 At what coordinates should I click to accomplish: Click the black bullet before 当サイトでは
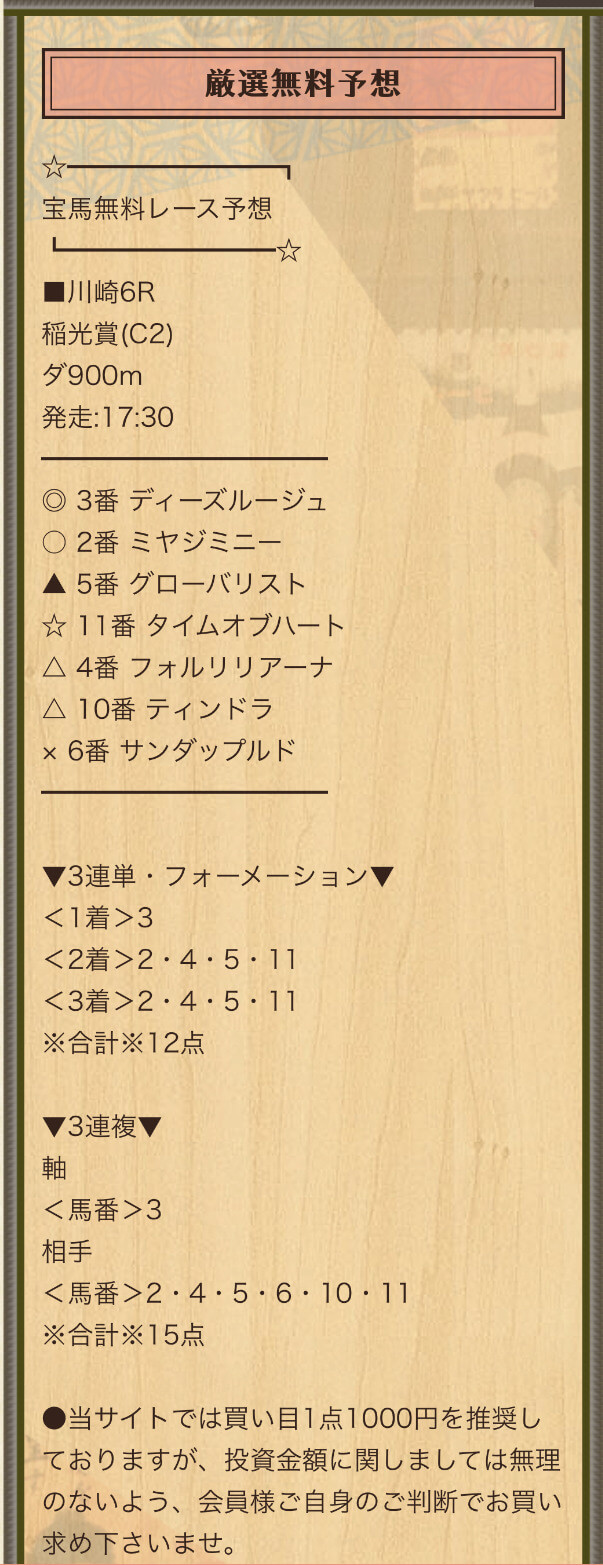coord(54,1419)
